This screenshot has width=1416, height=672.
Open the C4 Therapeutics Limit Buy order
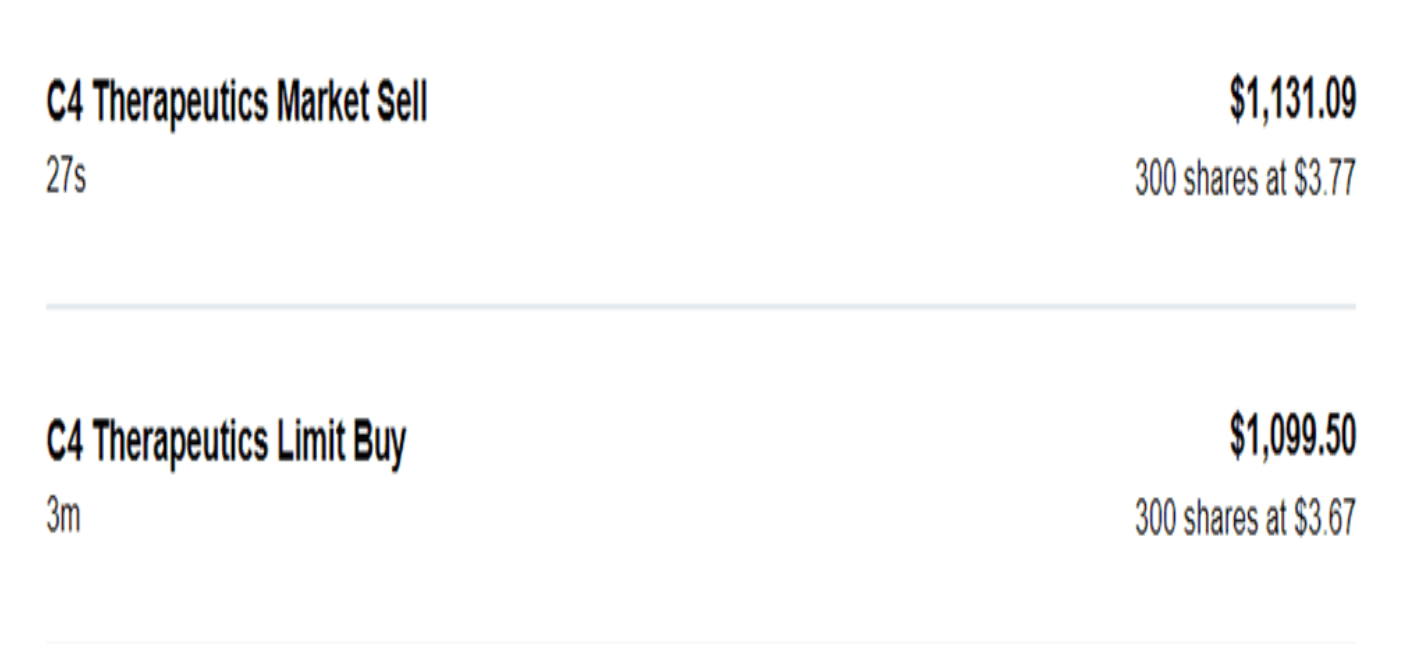tap(226, 441)
